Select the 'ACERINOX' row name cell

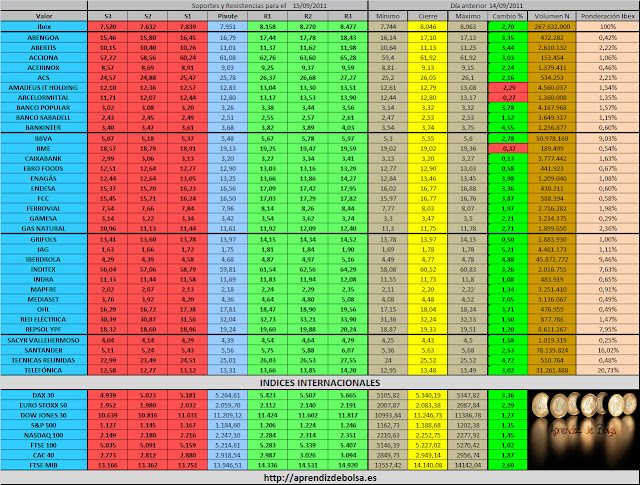click(x=44, y=68)
